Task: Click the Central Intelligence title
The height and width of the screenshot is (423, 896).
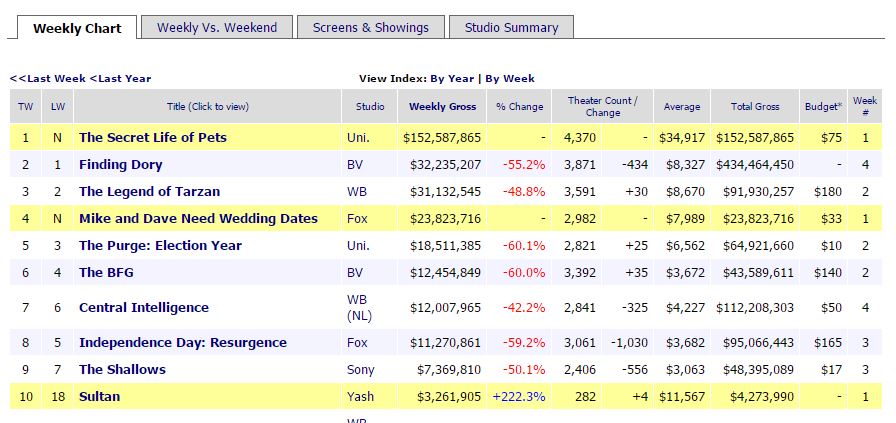Action: click(144, 307)
